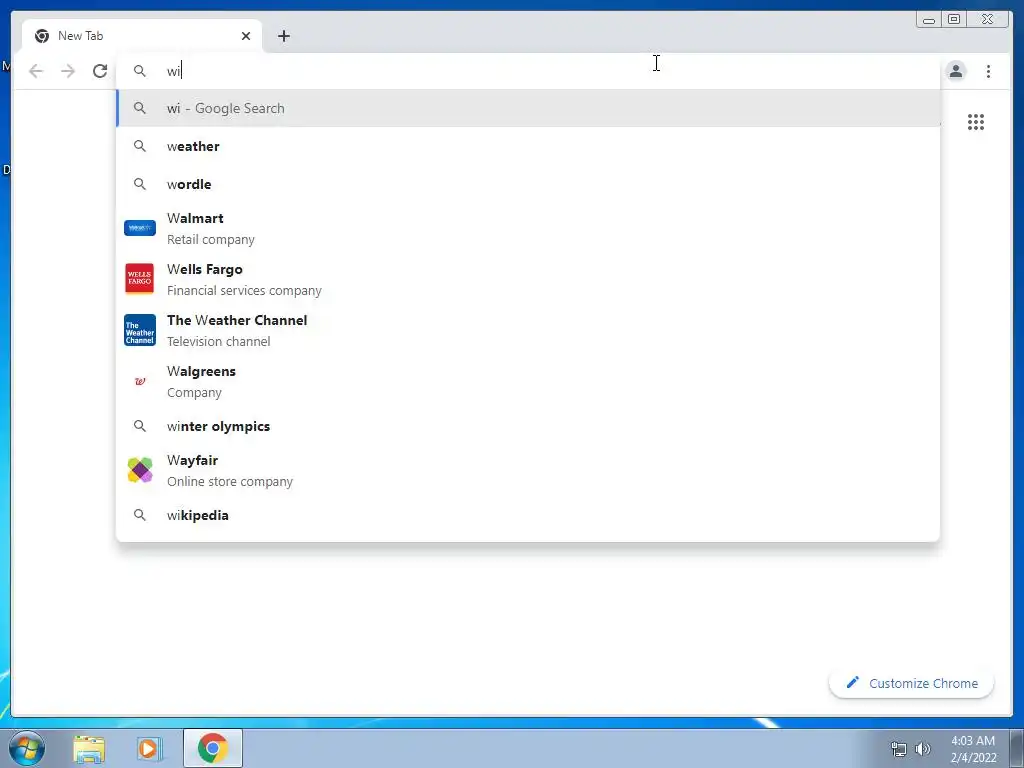Click the browser back arrow
The image size is (1024, 768).
pyautogui.click(x=36, y=71)
